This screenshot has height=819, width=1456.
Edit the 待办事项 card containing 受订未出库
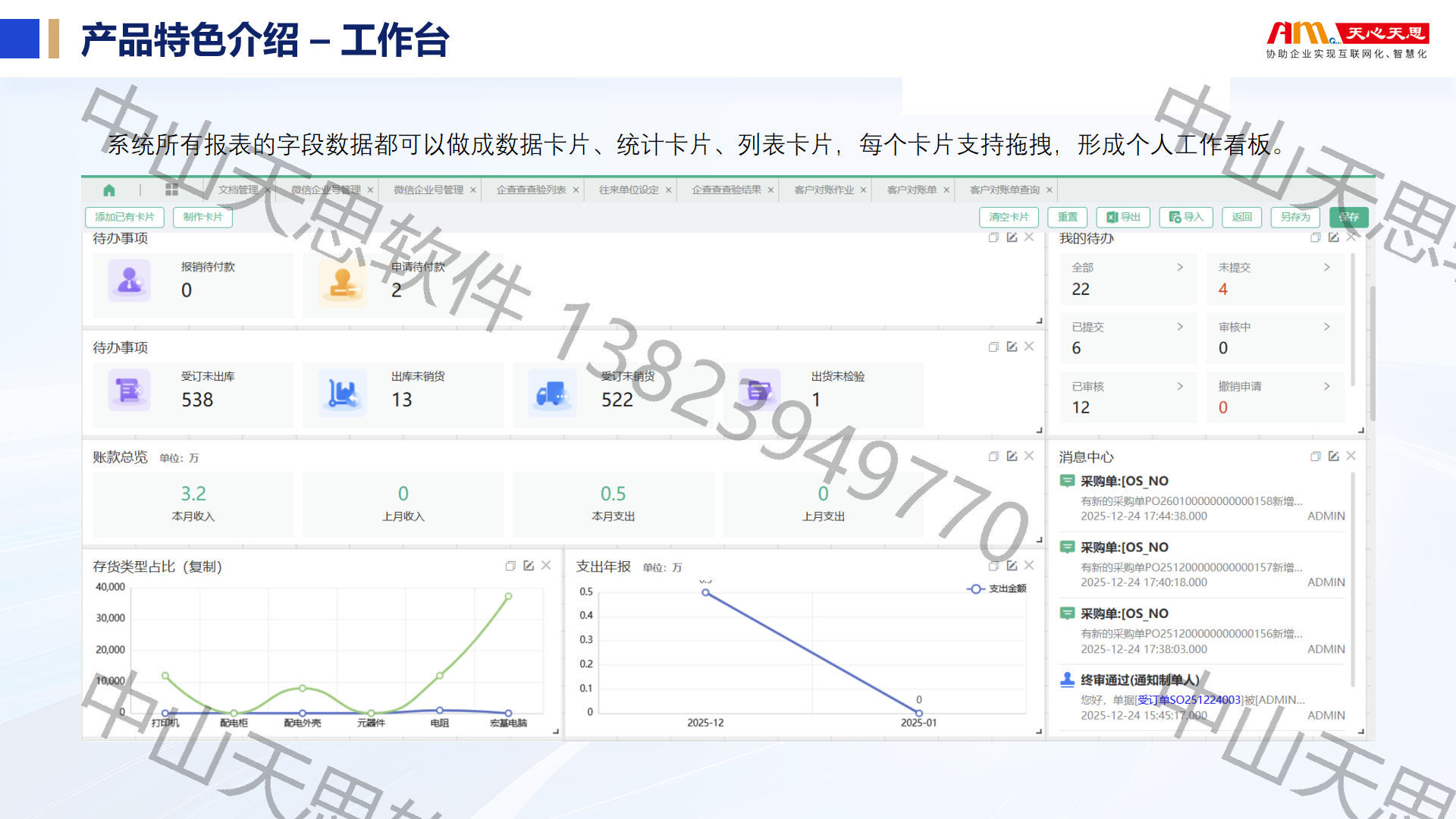pos(1012,347)
